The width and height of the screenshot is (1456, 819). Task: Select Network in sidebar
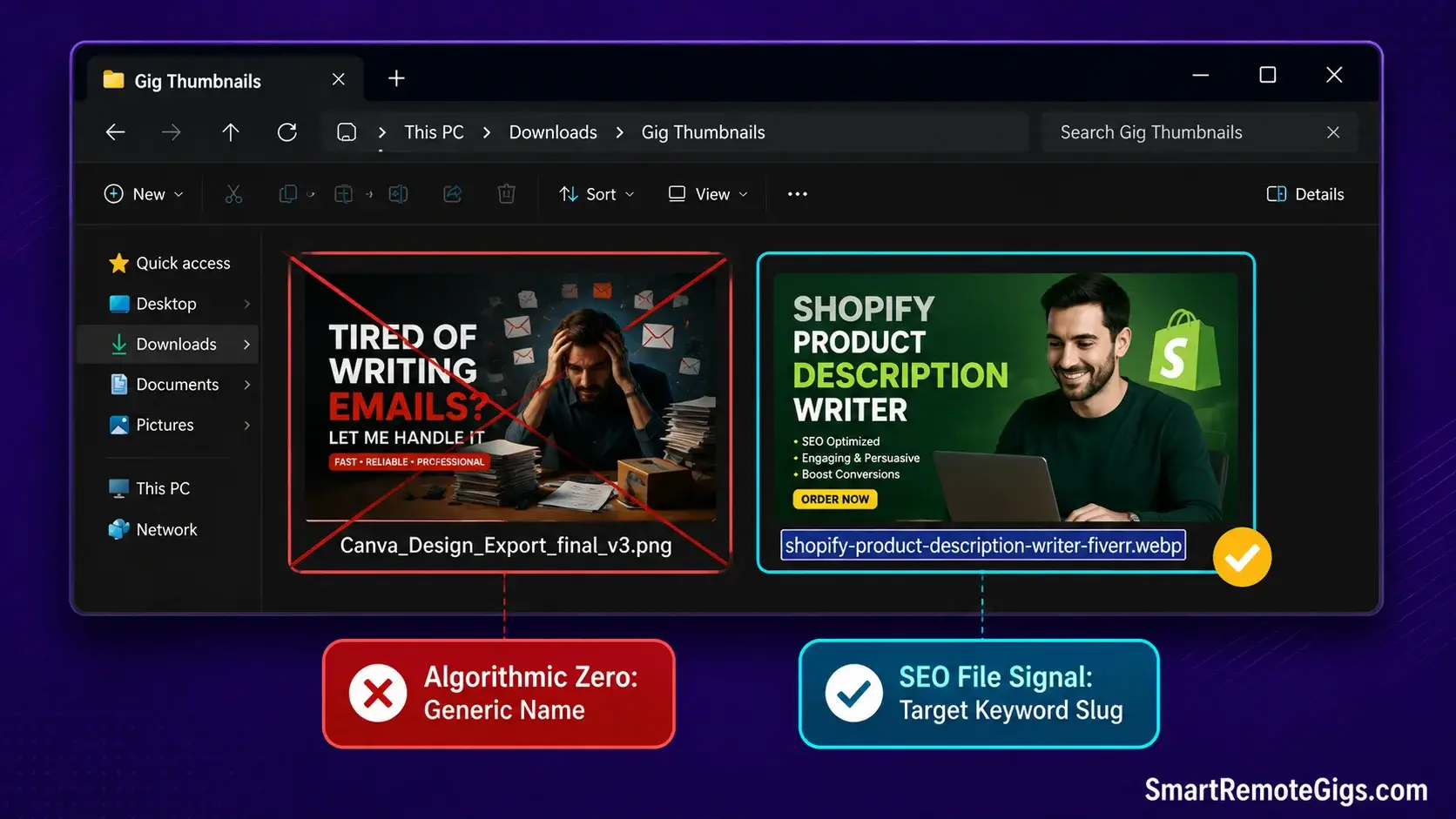pos(152,529)
